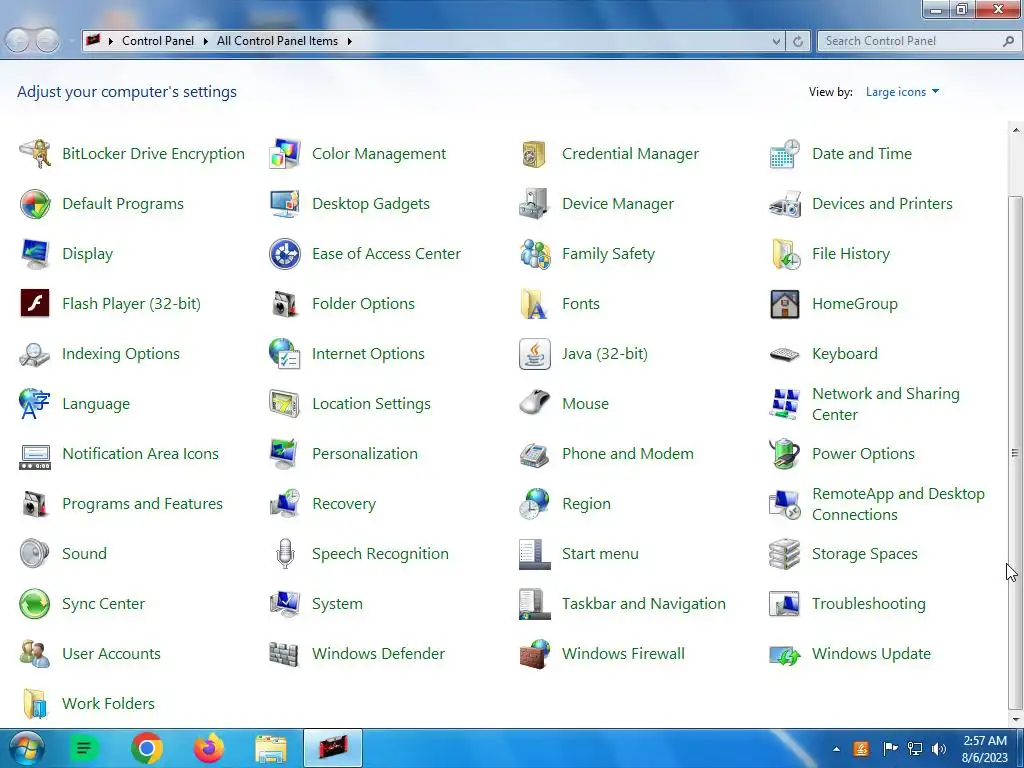
Task: Open the Windows Update icon
Action: tap(784, 654)
